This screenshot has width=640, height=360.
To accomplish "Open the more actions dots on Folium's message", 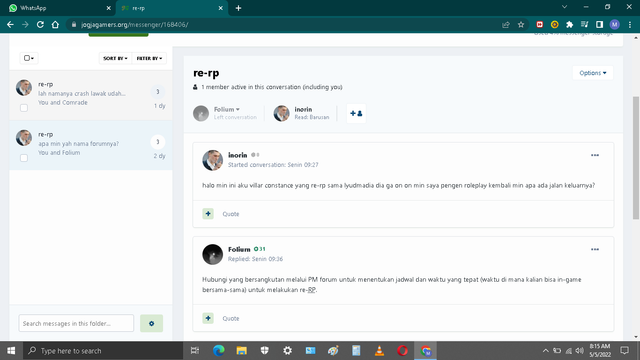I will [595, 249].
